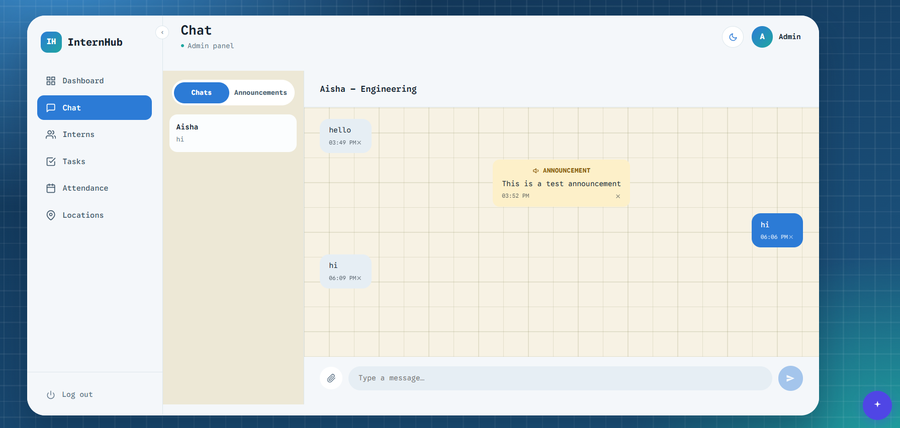Toggle dark mode with the moon icon

[733, 37]
